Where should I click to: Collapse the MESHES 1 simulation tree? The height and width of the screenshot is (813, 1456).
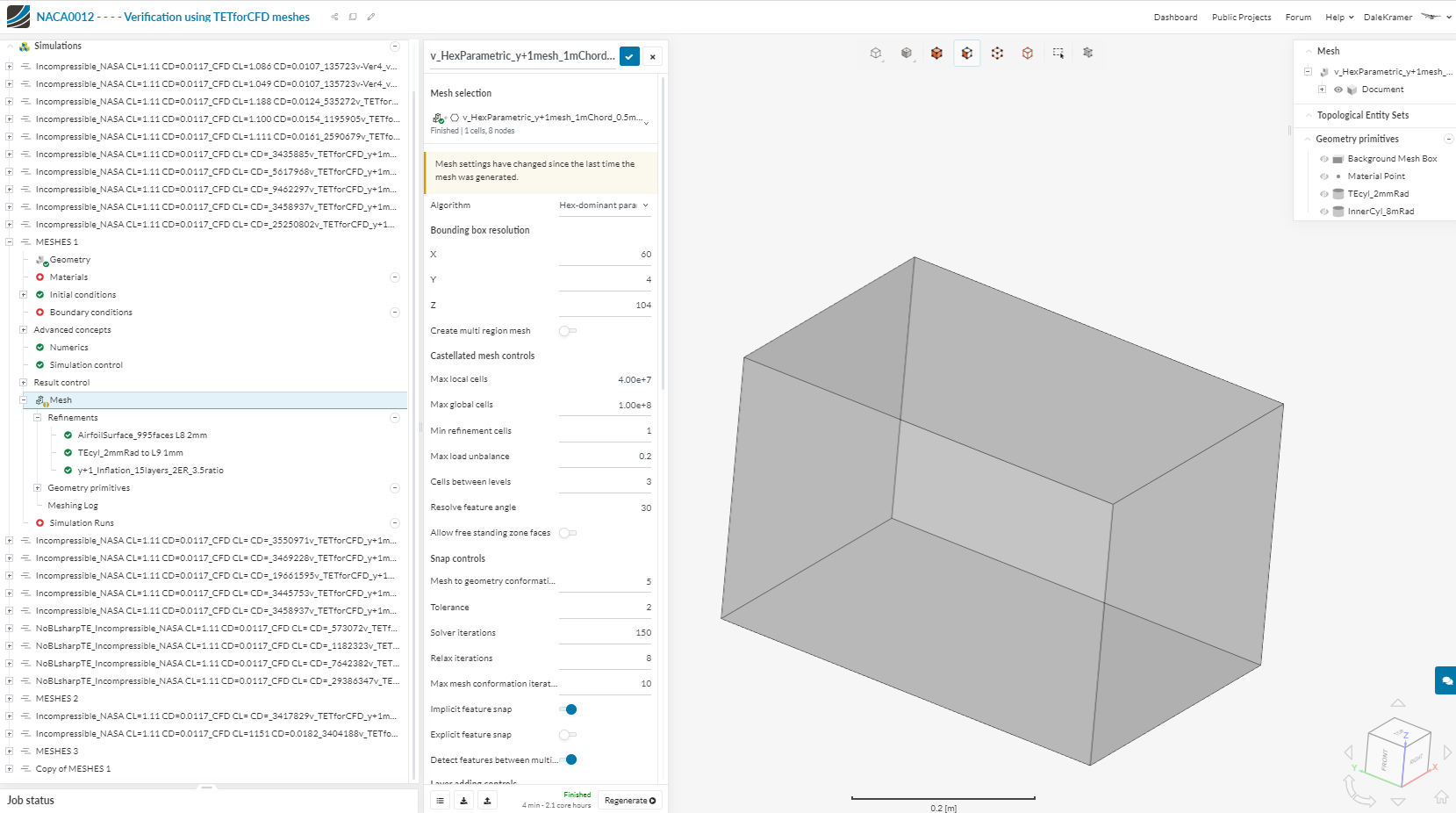coord(10,242)
